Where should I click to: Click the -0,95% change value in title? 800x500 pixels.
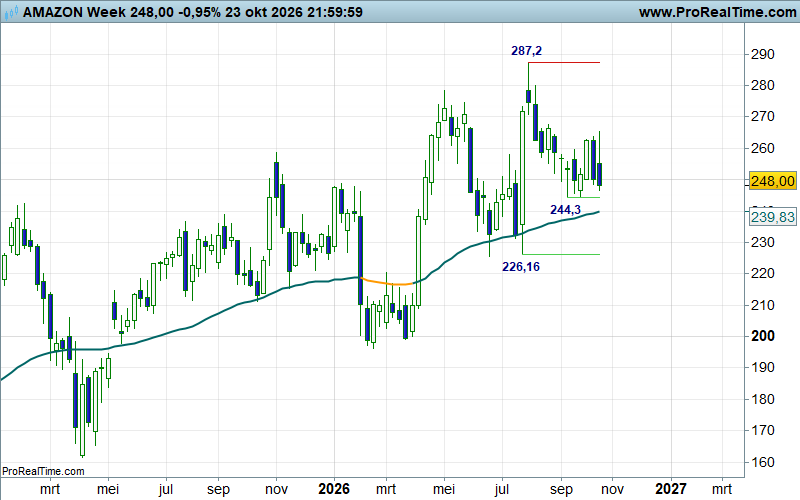199,12
